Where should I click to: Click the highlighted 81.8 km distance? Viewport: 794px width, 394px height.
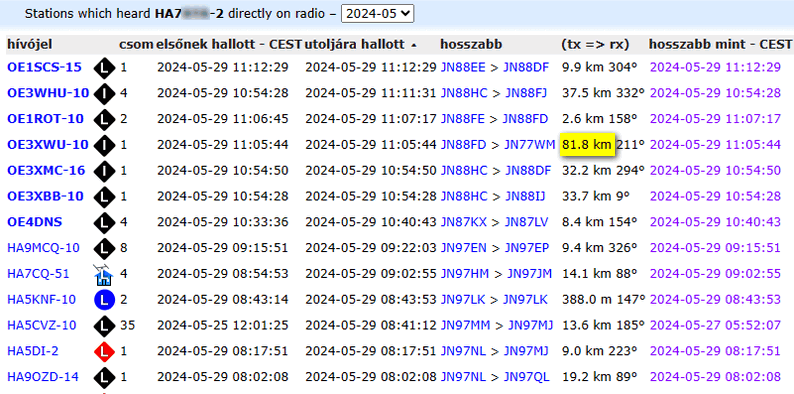tap(587, 144)
